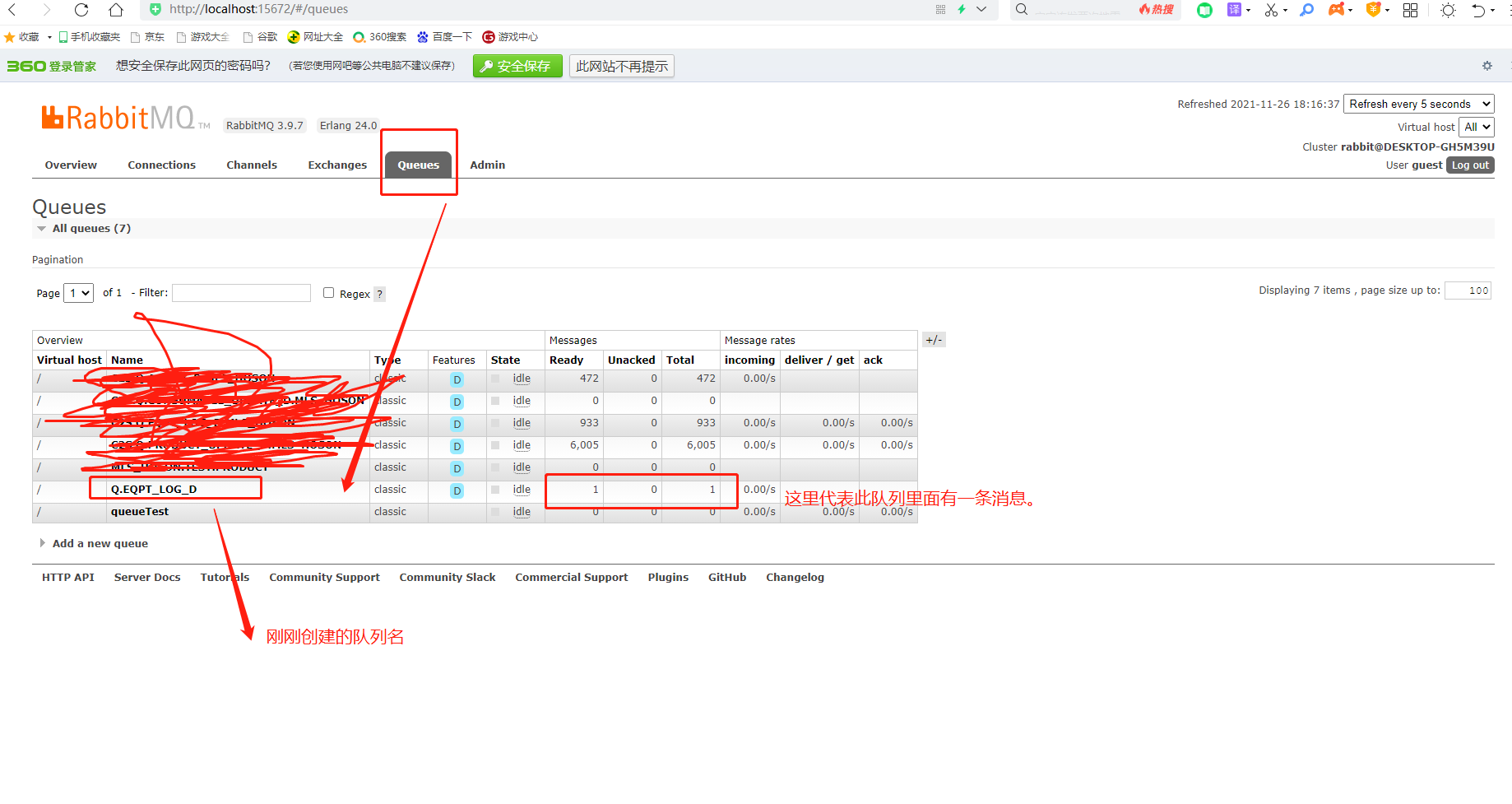
Task: Reload the current page
Action: (81, 10)
